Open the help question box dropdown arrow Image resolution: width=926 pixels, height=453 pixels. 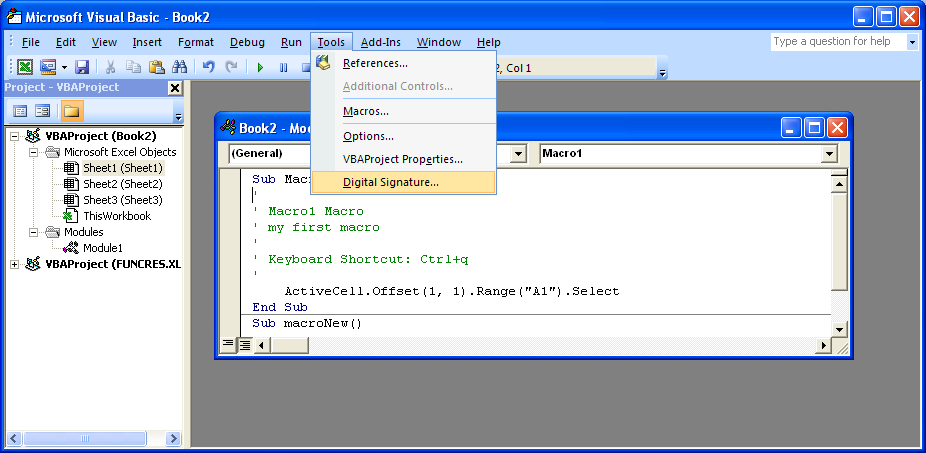pyautogui.click(x=912, y=41)
